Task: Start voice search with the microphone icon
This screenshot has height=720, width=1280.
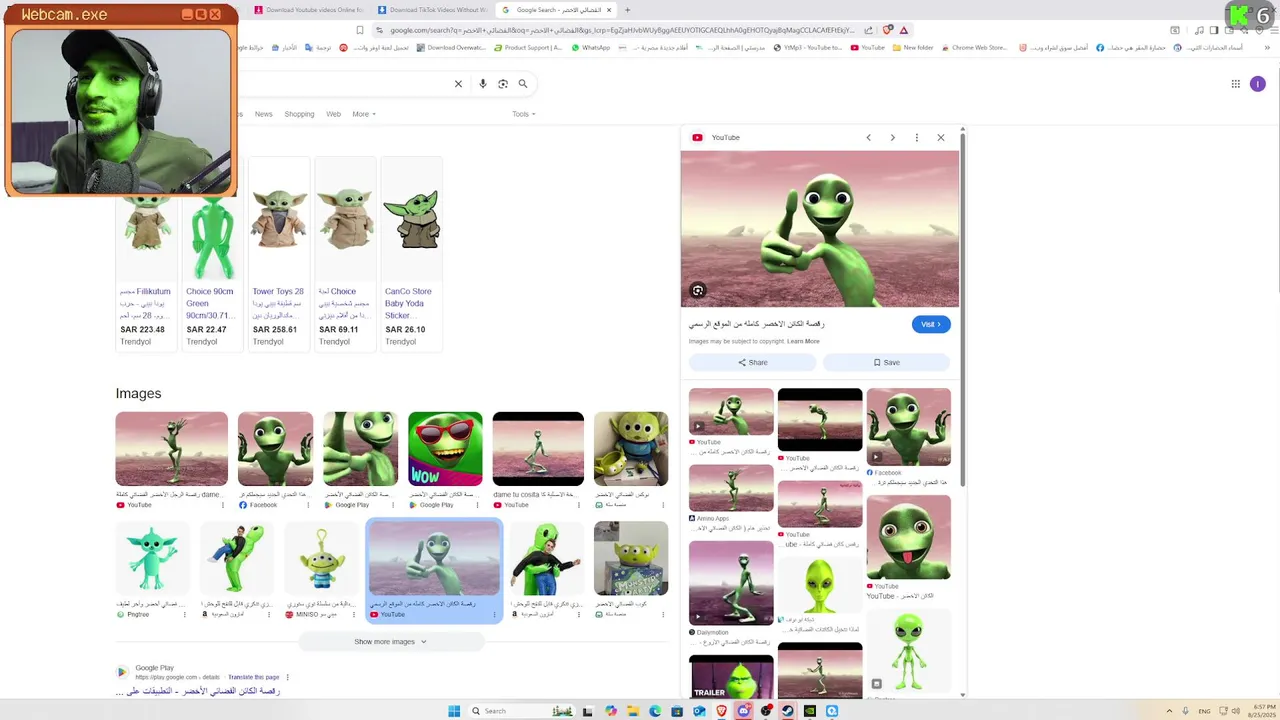Action: coord(483,84)
